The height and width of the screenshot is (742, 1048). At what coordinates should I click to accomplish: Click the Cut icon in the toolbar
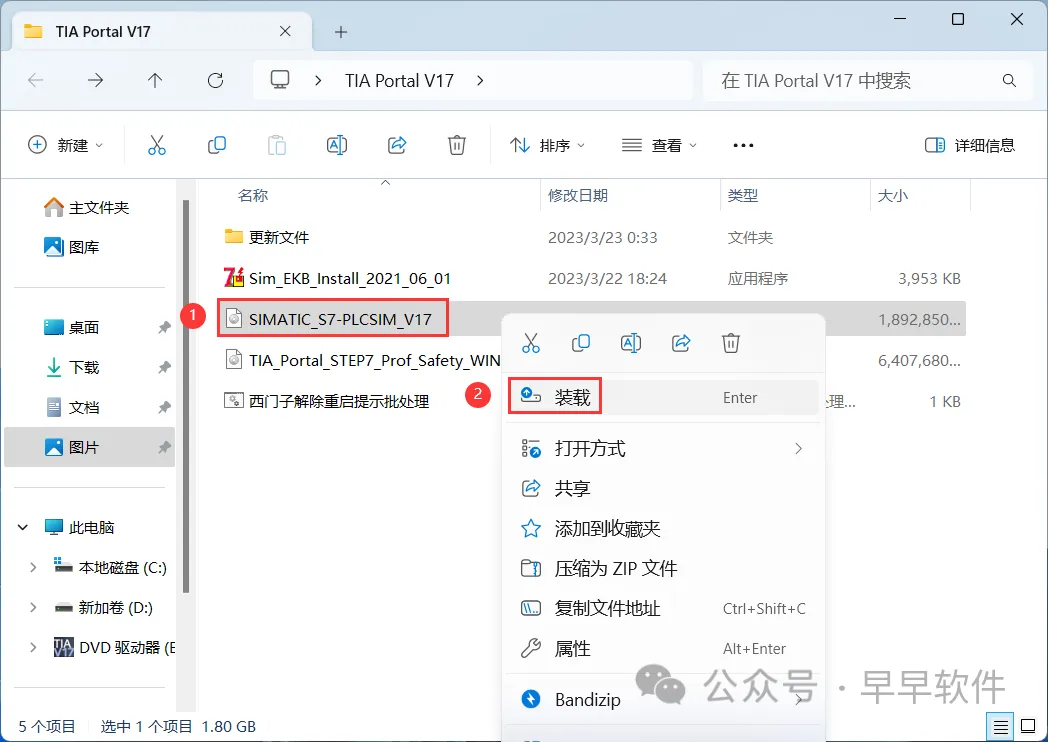point(156,145)
